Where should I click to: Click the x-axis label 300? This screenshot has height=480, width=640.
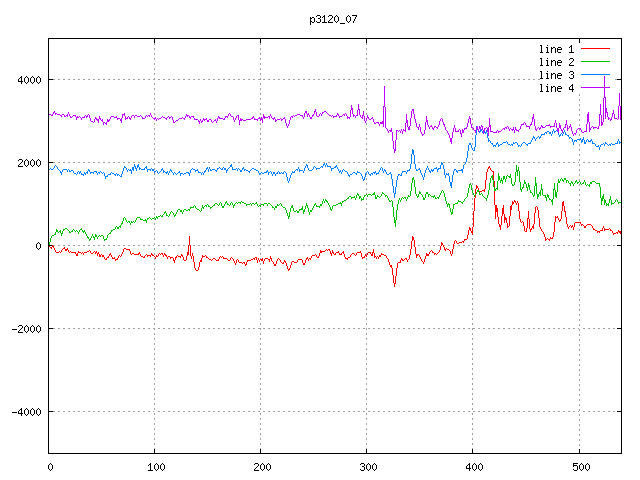point(368,467)
